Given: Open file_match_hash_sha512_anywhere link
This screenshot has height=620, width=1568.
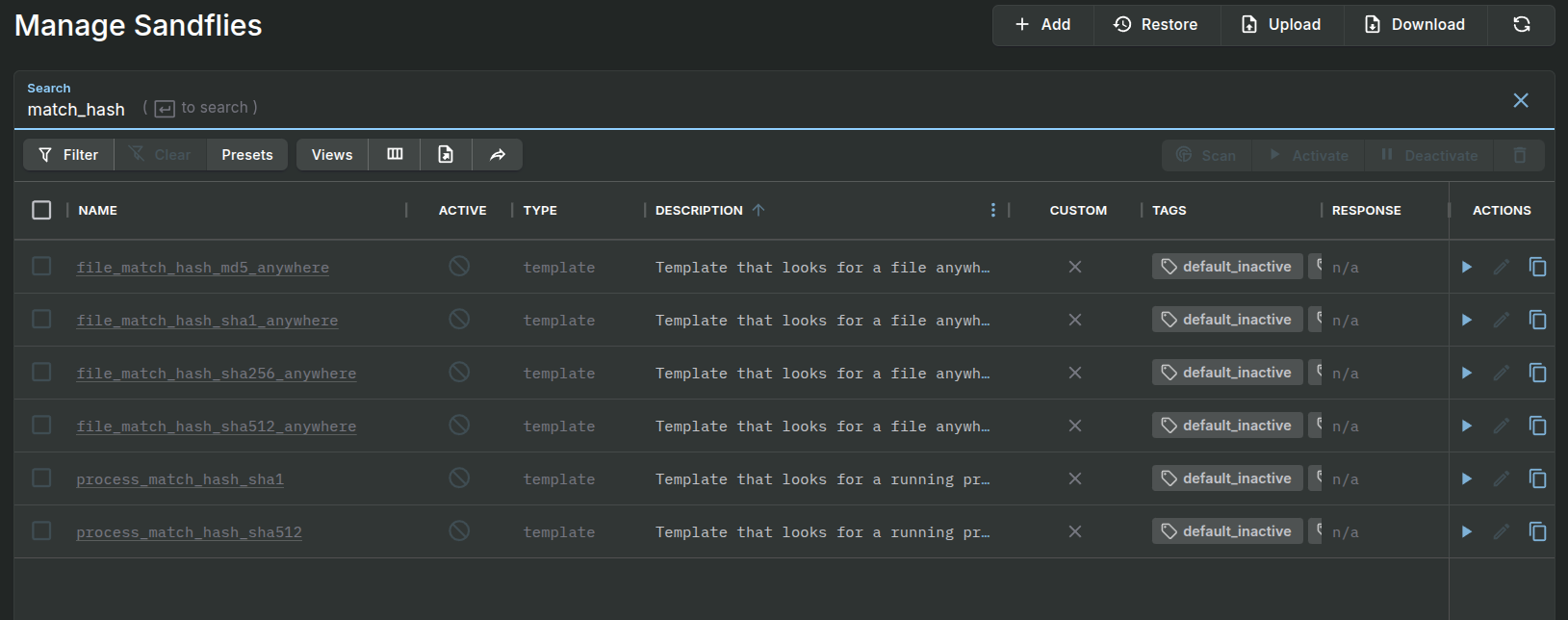Looking at the screenshot, I should coord(217,426).
